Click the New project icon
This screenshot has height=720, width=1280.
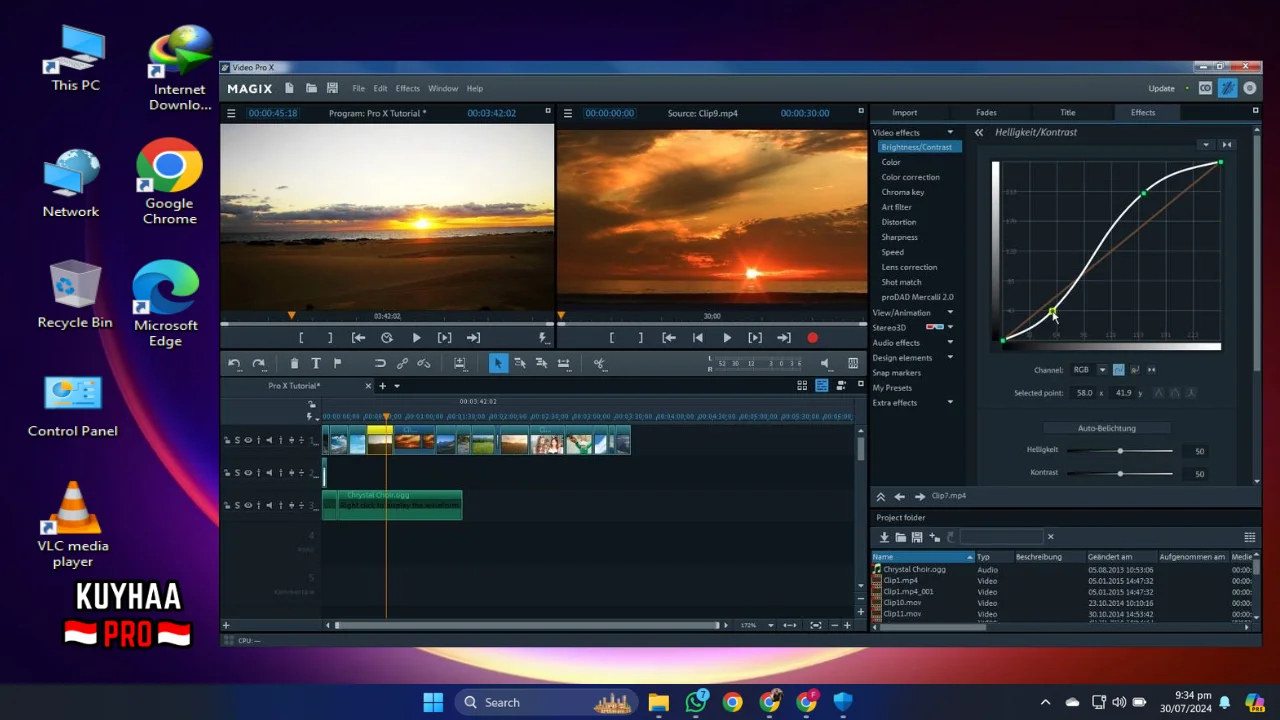(x=289, y=88)
